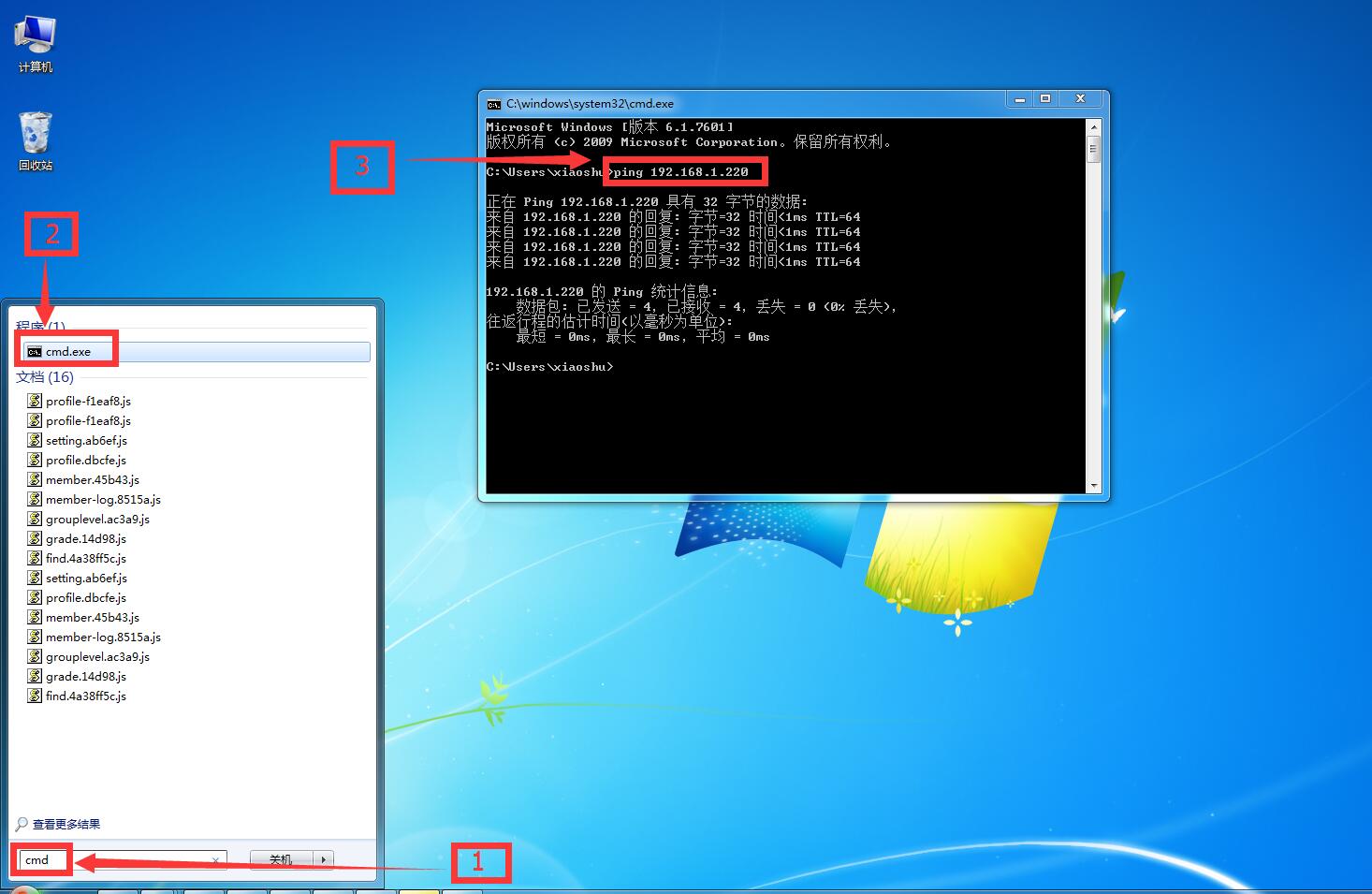Image resolution: width=1372 pixels, height=894 pixels.
Task: Click the '最短 = 0ms, 最长 = 0ms' line
Action: (643, 337)
